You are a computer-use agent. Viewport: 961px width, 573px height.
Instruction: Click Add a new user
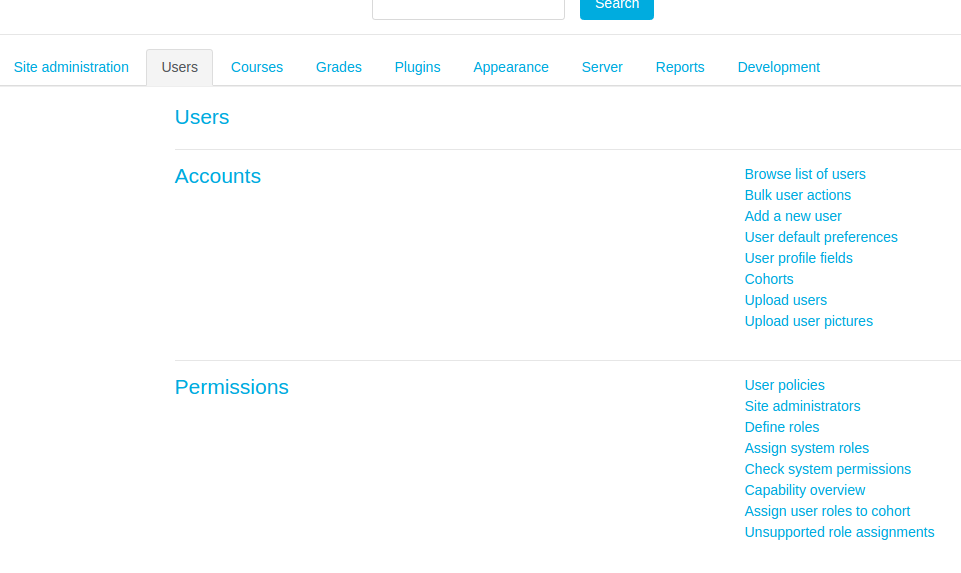[792, 216]
